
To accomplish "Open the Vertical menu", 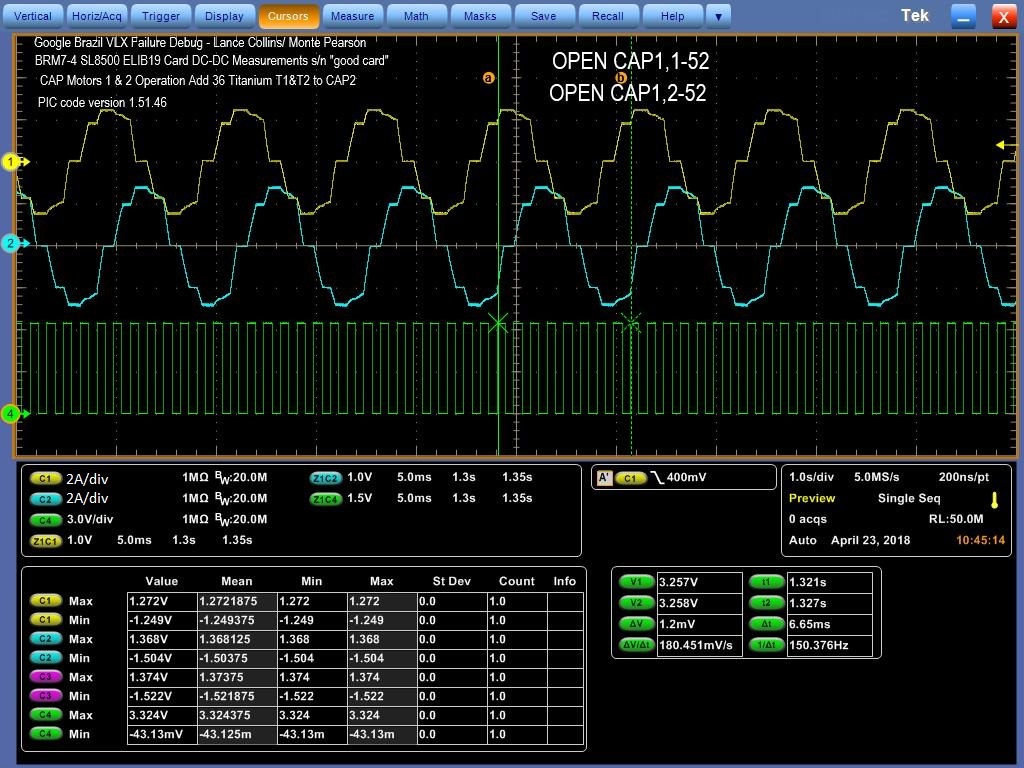I will (33, 16).
